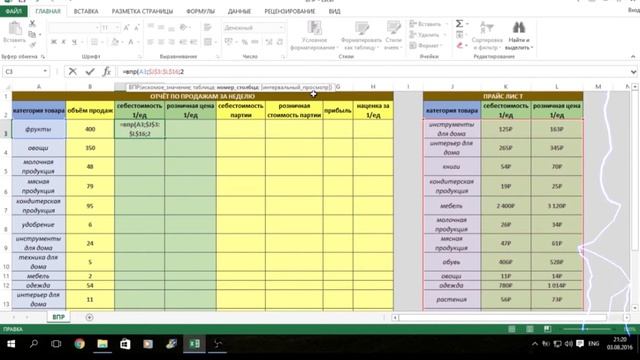Open Conditional Formatting (Условное форматирование) dropdown
640x360 pixels.
click(x=314, y=35)
